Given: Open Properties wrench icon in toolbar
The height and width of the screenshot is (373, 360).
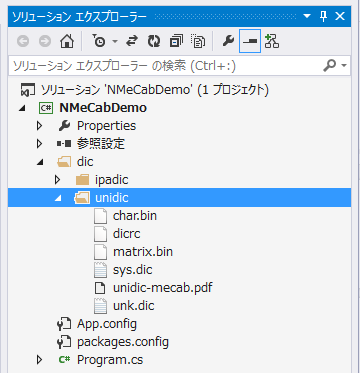Looking at the screenshot, I should (x=228, y=41).
